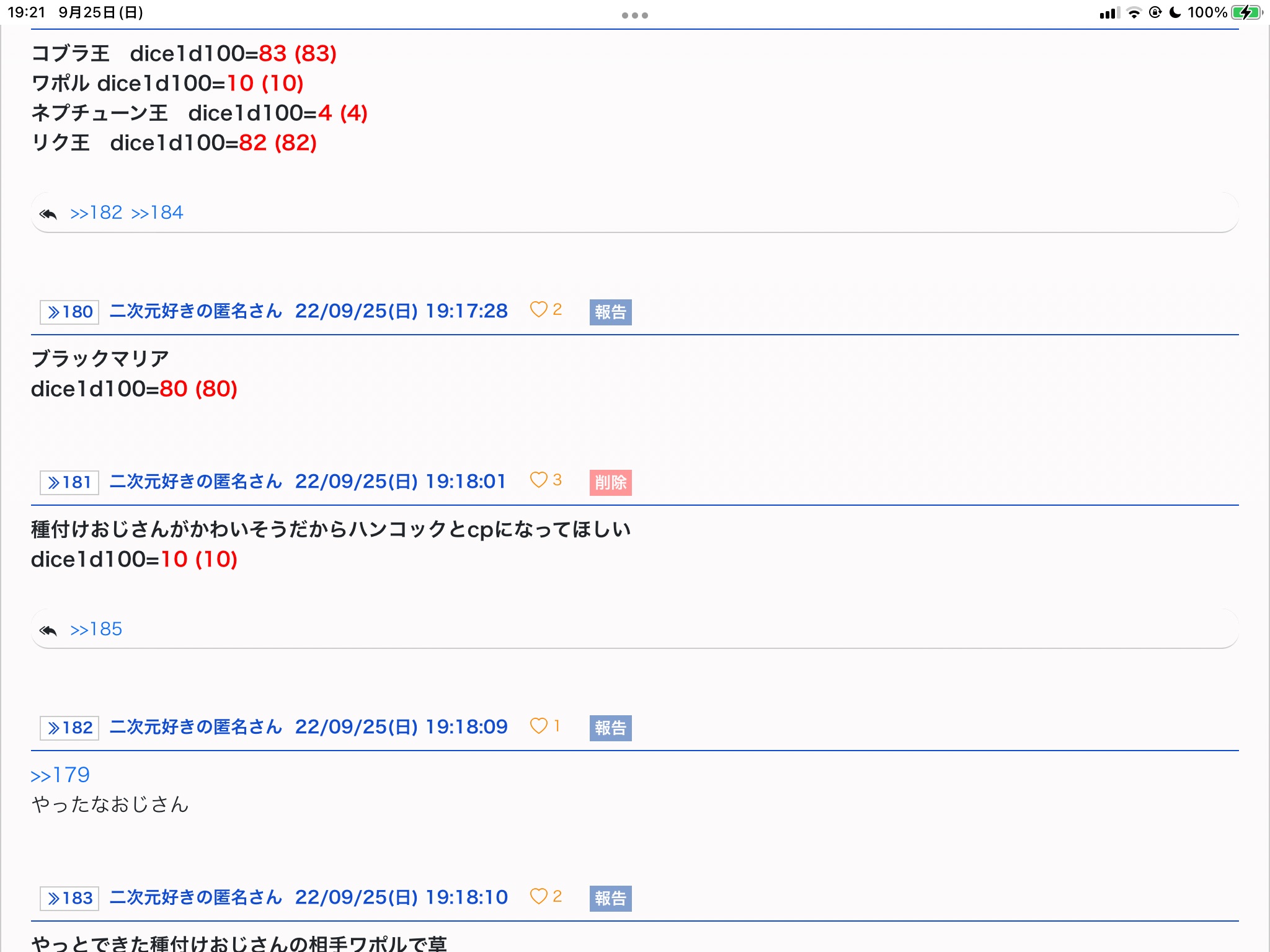Tap the battery status icon
This screenshot has width=1270, height=952.
coord(1246,12)
